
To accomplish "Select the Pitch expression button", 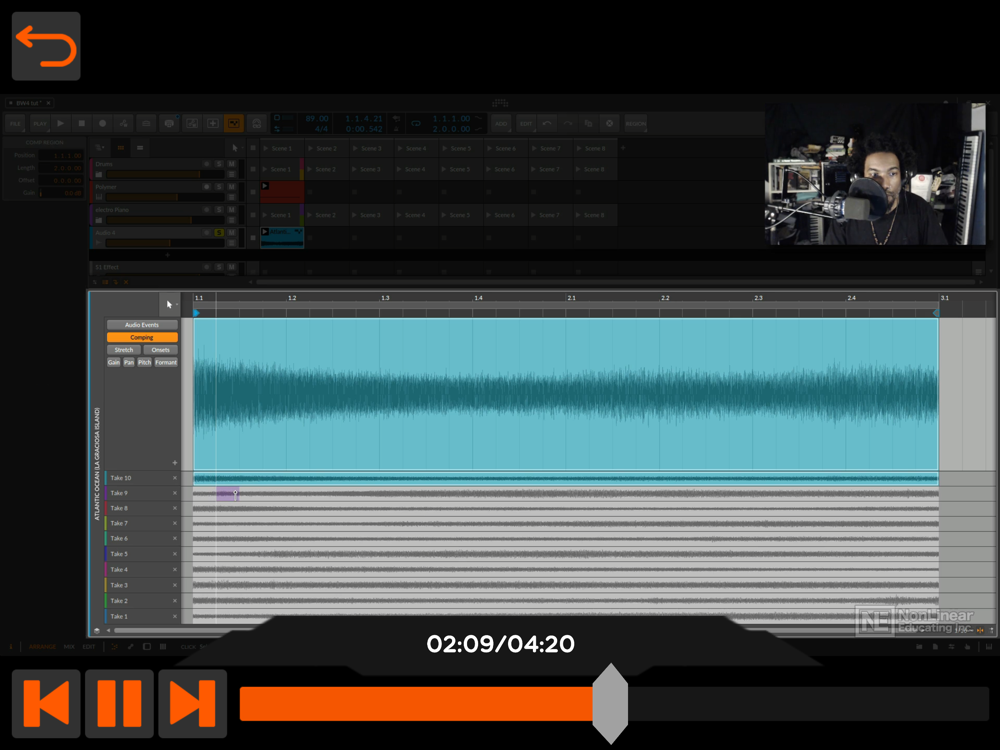I will point(145,362).
